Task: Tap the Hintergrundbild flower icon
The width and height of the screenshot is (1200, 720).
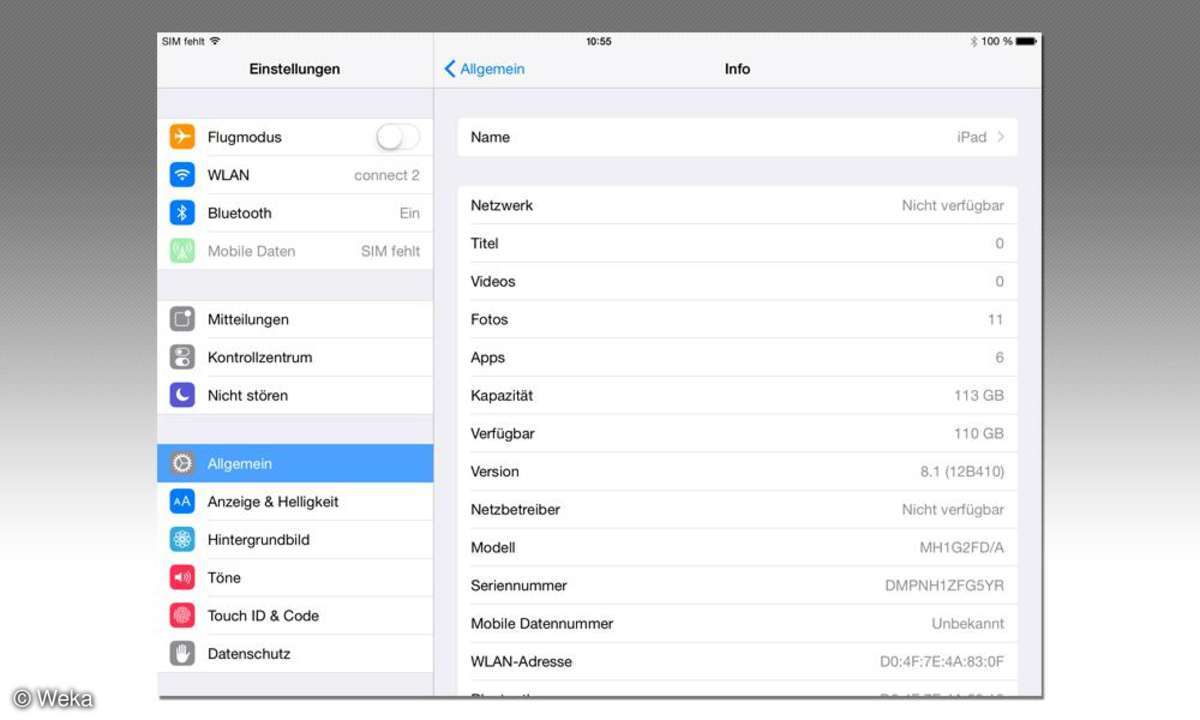Action: [x=182, y=539]
